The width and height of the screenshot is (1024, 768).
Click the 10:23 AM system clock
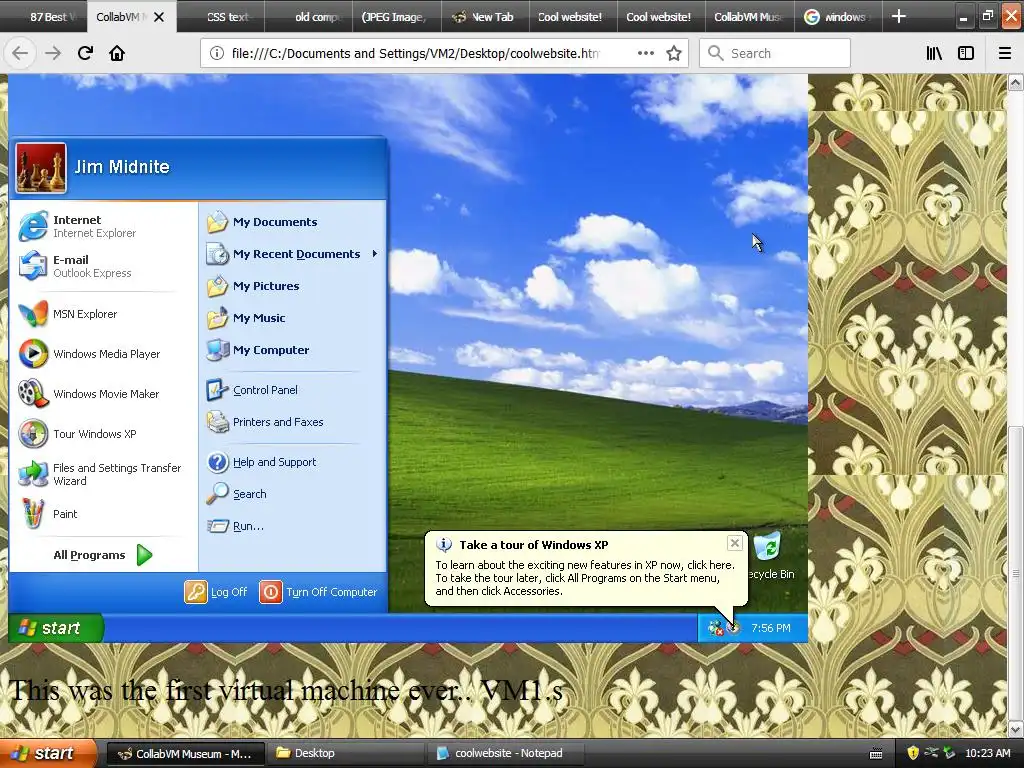point(987,754)
